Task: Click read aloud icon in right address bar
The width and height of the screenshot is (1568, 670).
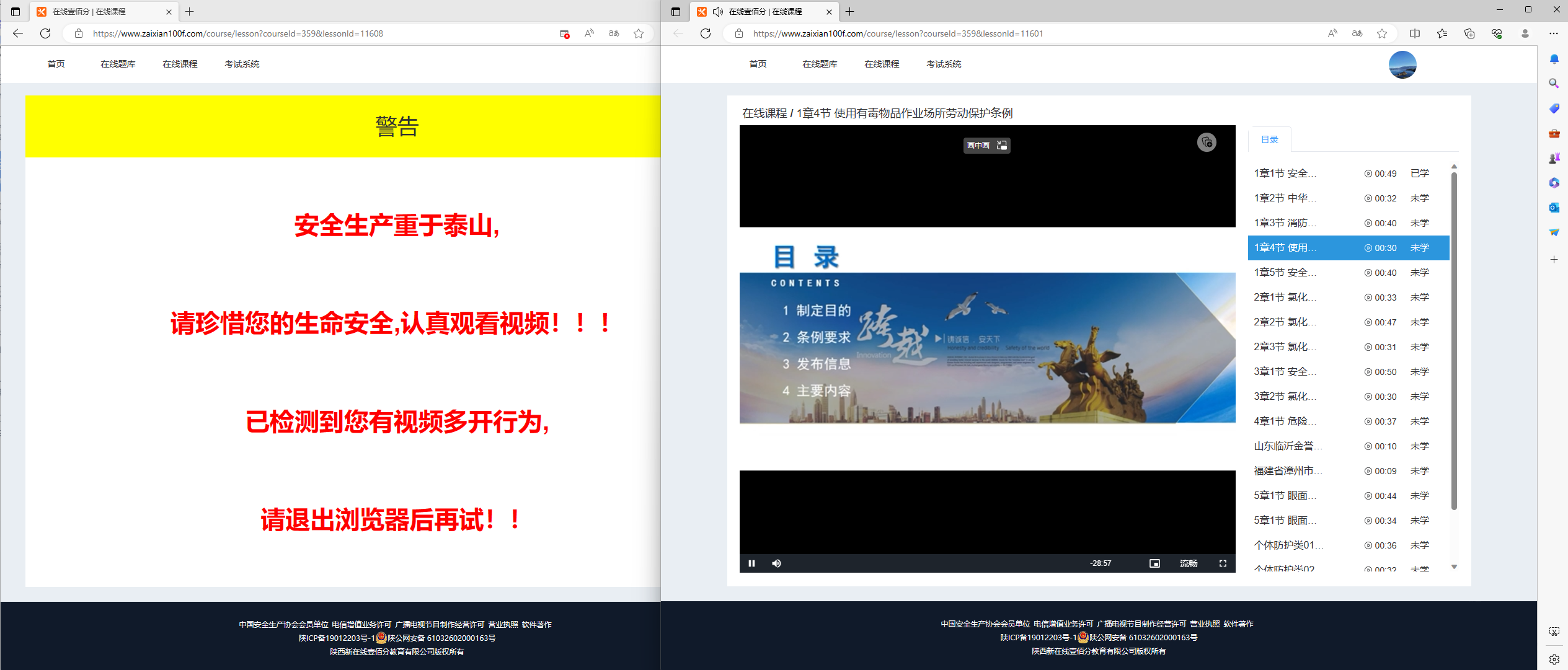Action: (1332, 33)
